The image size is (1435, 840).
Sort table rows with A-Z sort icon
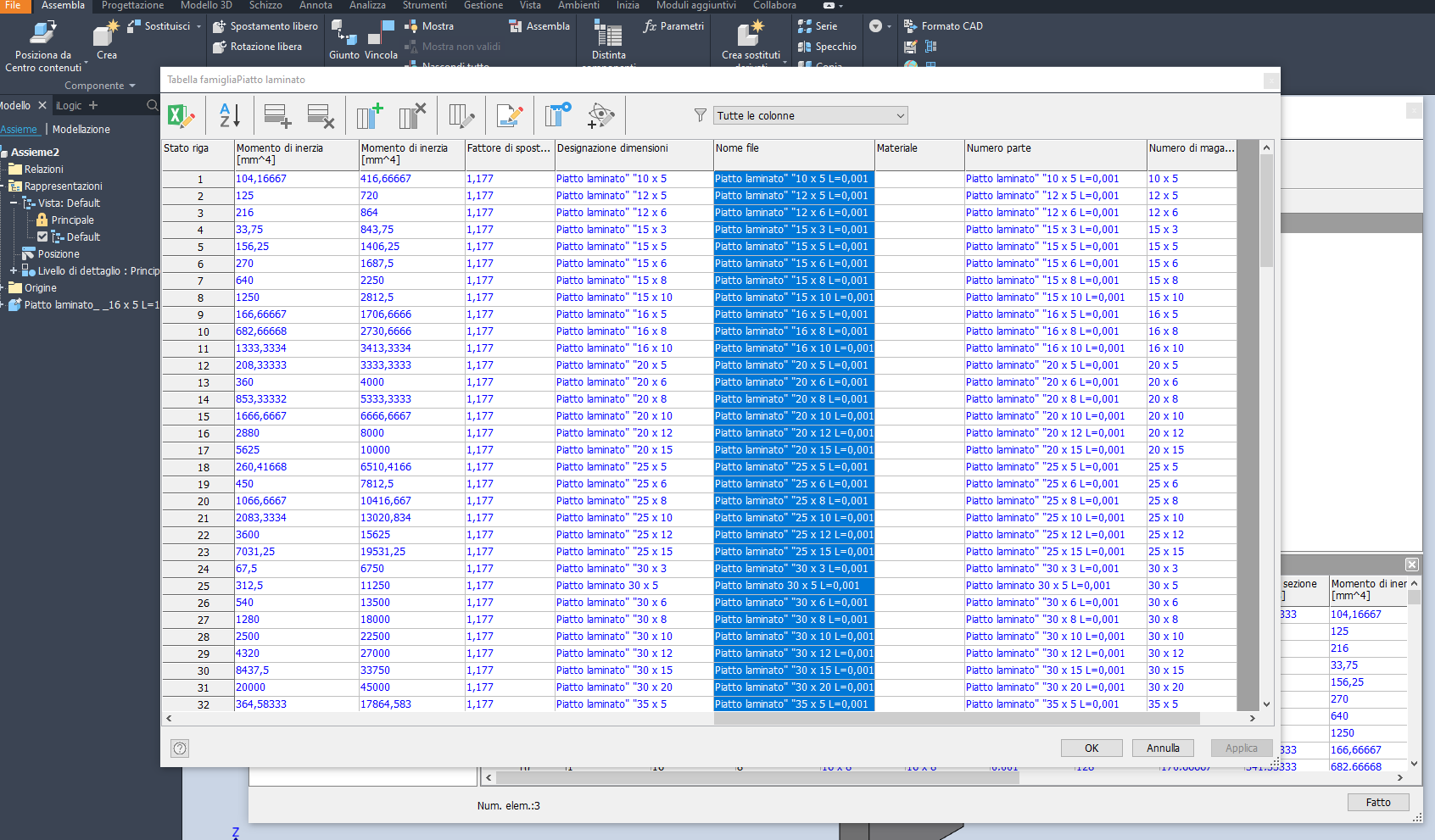coord(230,115)
